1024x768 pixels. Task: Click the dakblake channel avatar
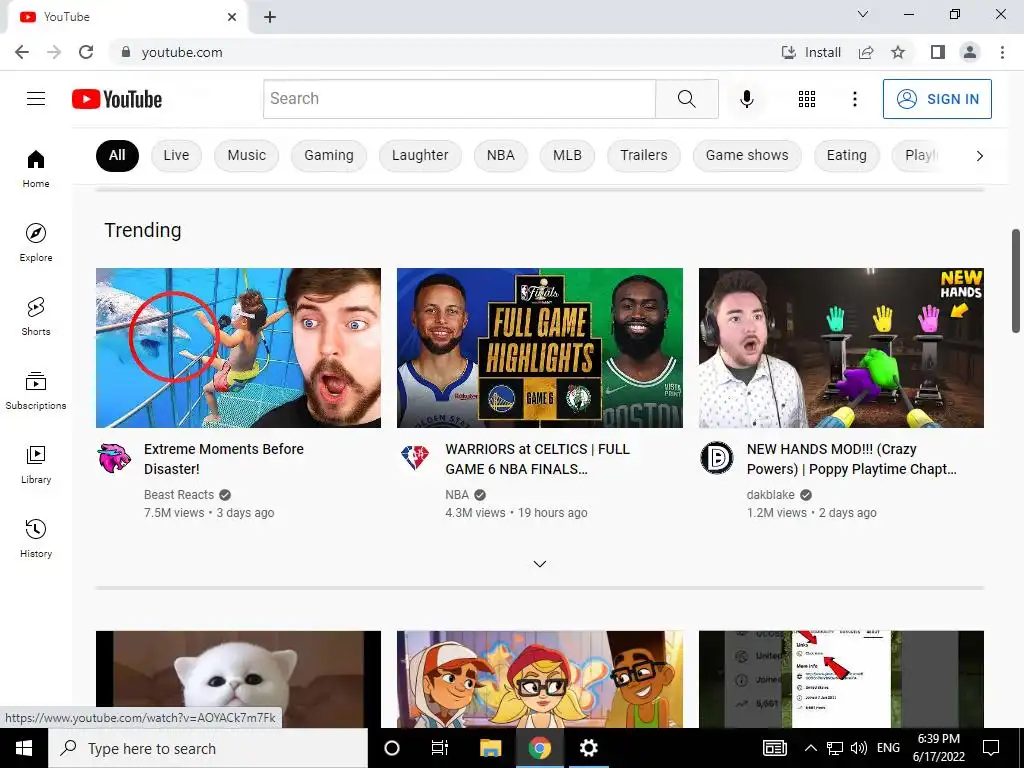click(716, 458)
